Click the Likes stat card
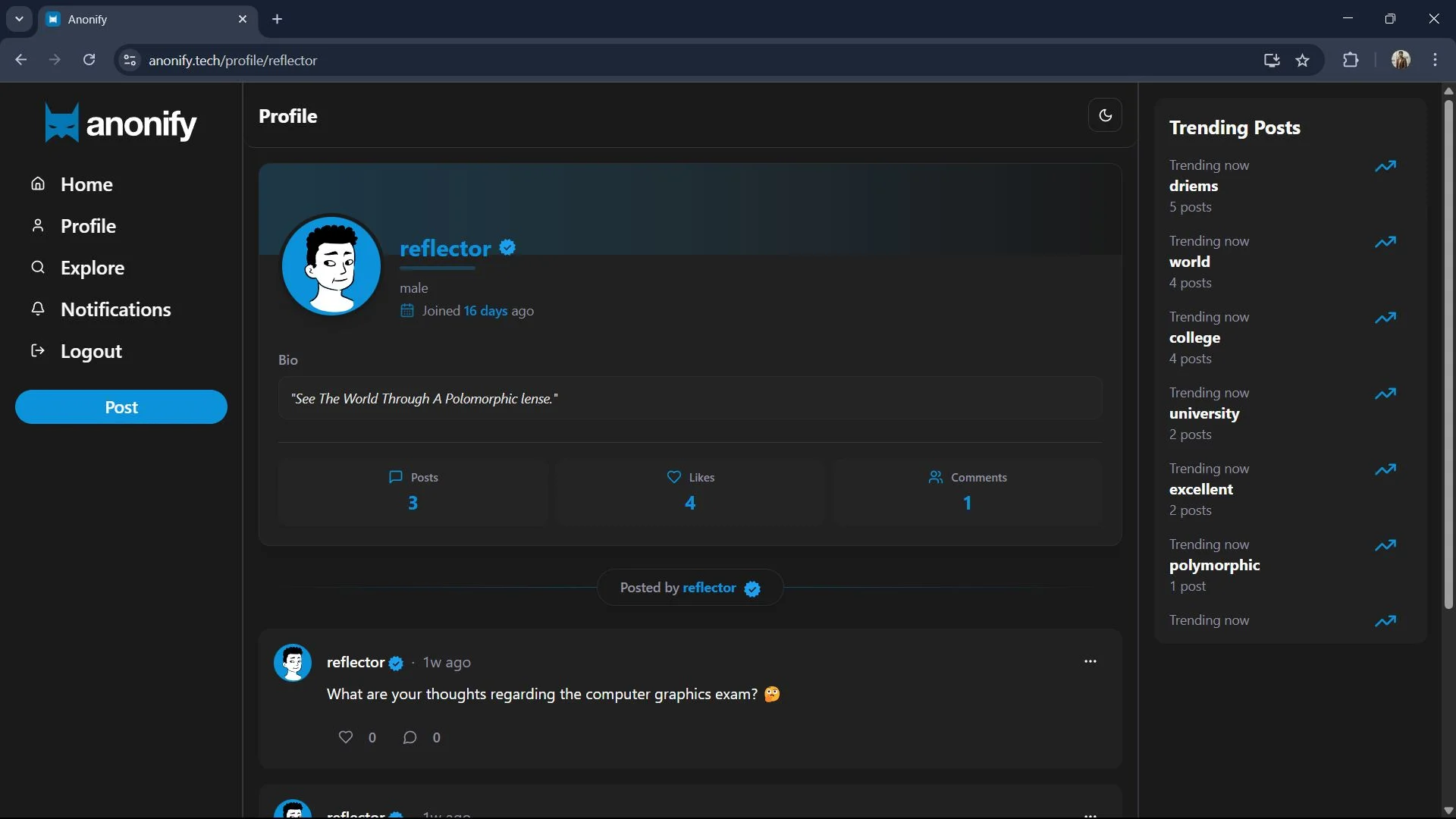This screenshot has width=1456, height=819. coord(690,492)
